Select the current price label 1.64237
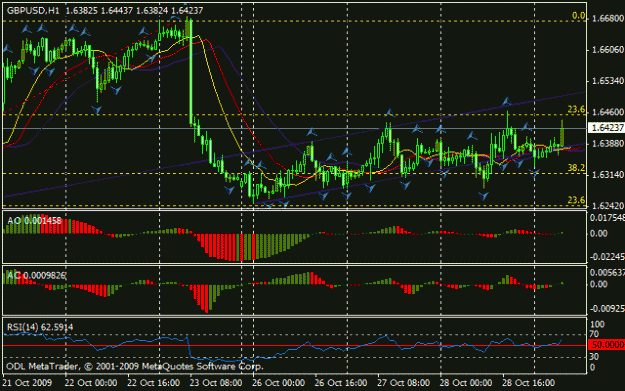 (x=606, y=128)
